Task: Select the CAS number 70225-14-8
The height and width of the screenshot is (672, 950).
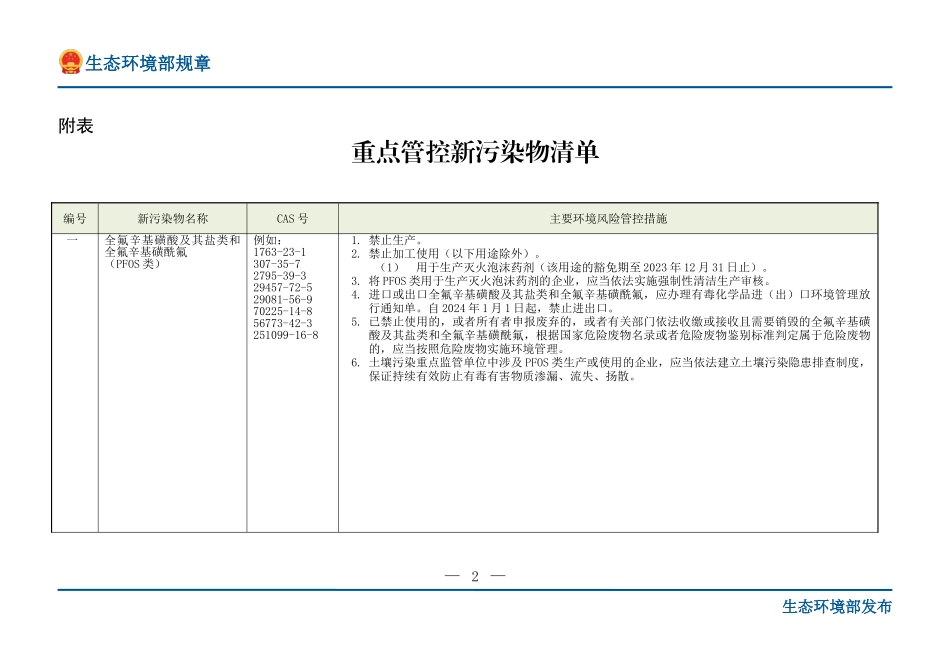Action: [x=281, y=310]
